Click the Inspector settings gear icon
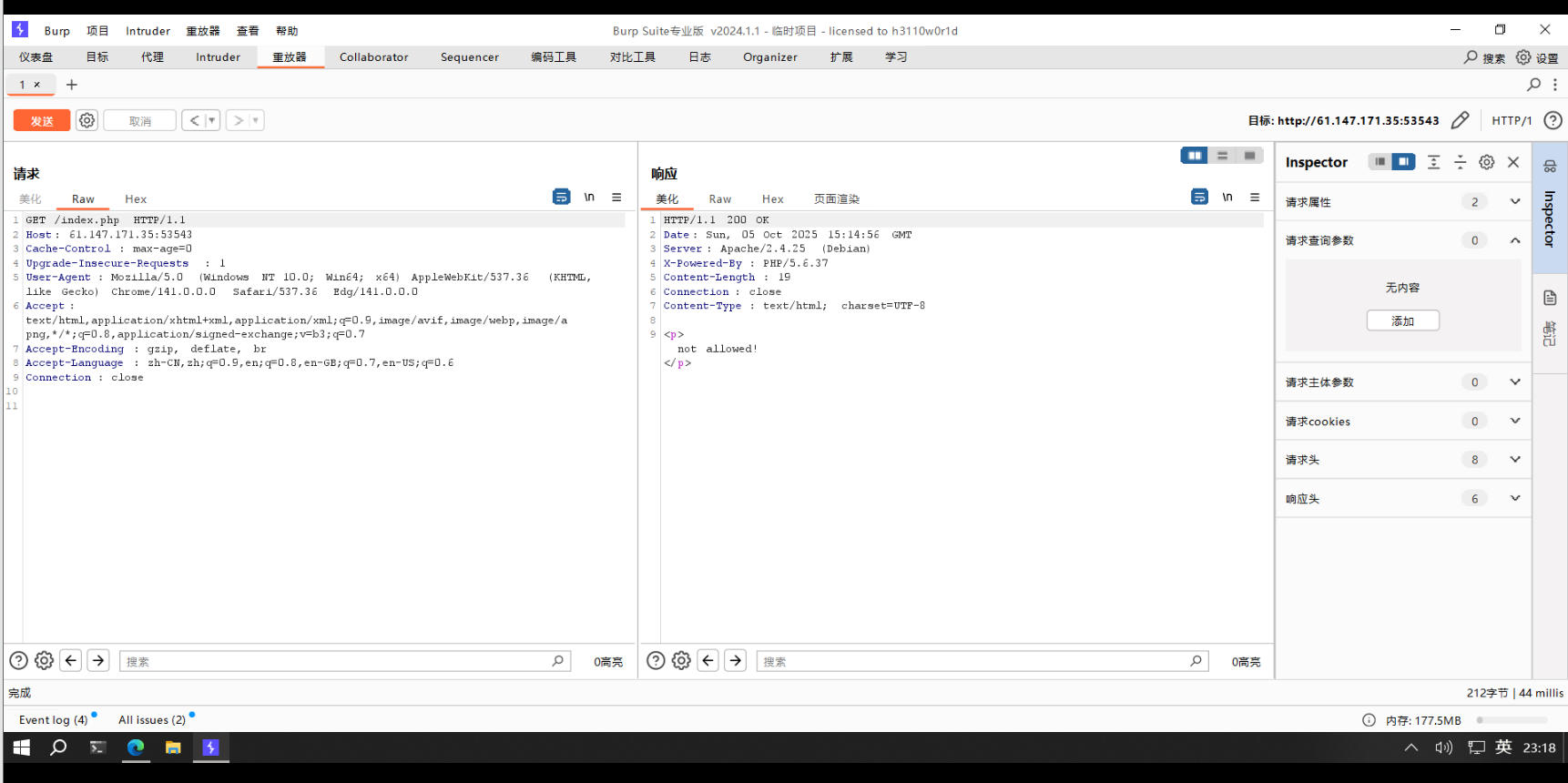This screenshot has width=1568, height=783. pyautogui.click(x=1486, y=162)
